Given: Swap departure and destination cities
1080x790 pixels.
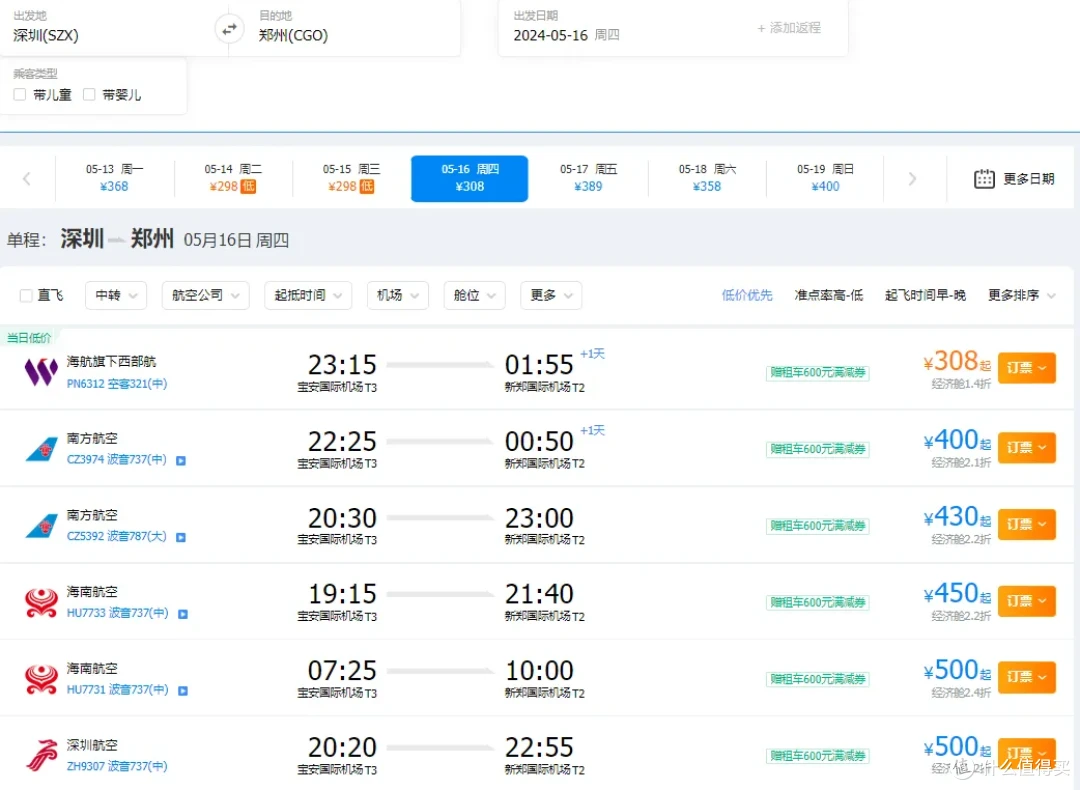Looking at the screenshot, I should tap(229, 29).
